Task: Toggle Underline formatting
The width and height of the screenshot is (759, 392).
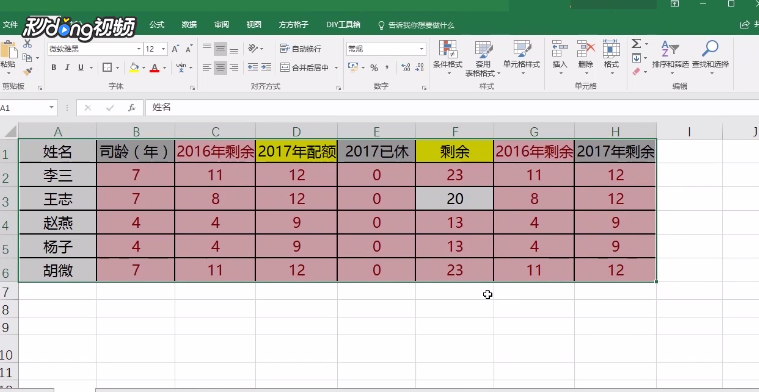Action: tap(81, 68)
